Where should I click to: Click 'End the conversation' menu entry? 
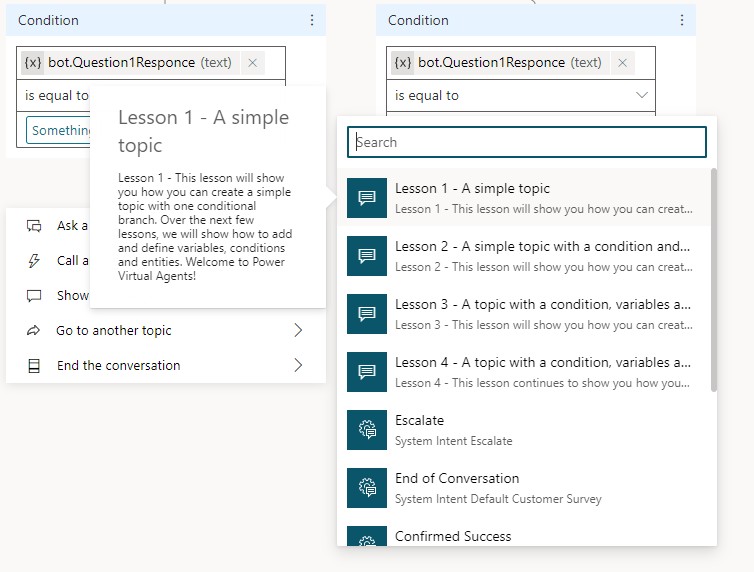coord(166,365)
